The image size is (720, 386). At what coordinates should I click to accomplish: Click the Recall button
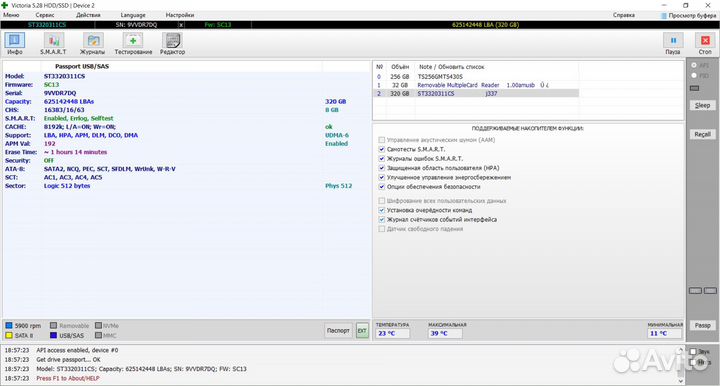703,134
